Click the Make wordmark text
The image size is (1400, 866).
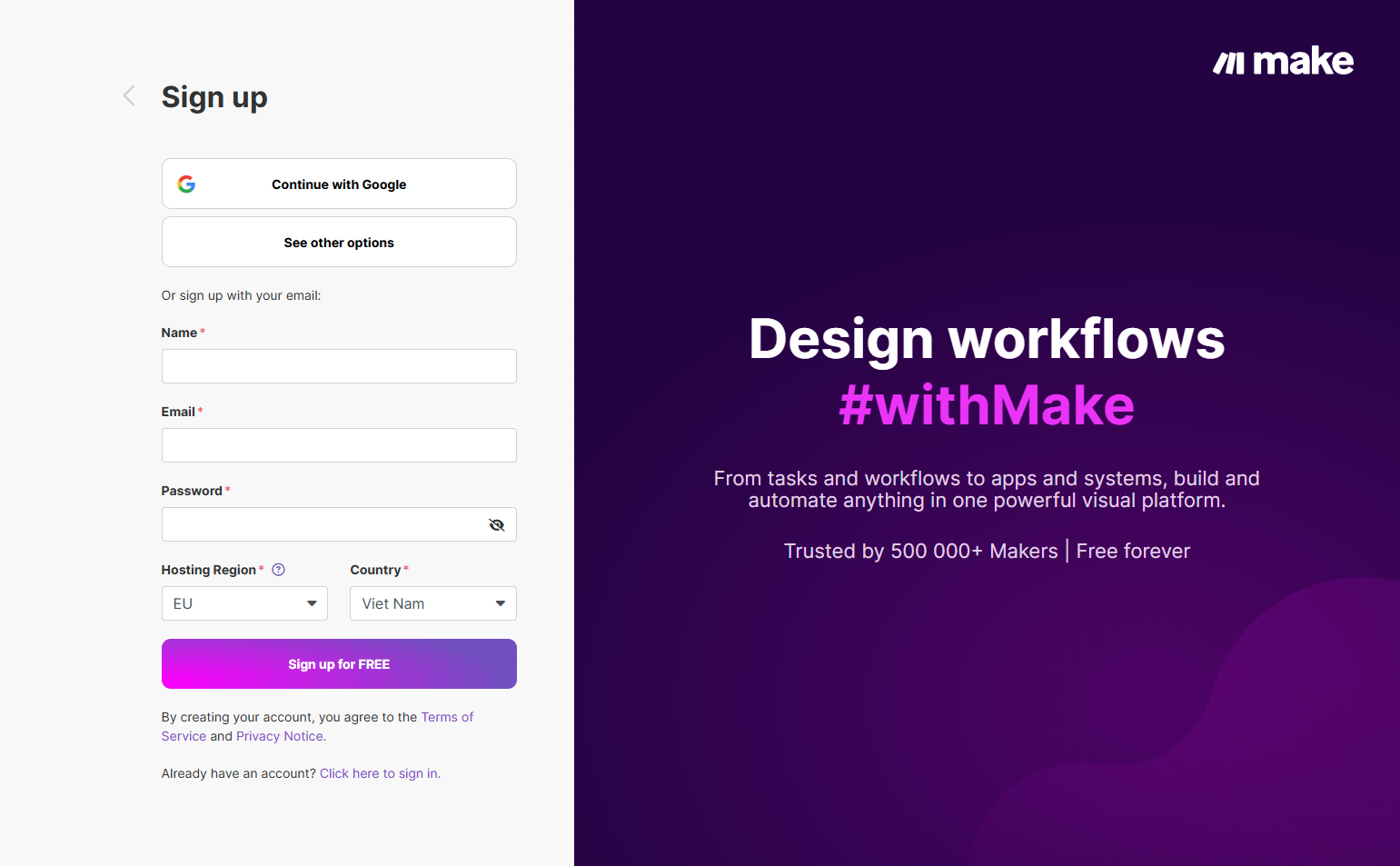[1302, 61]
